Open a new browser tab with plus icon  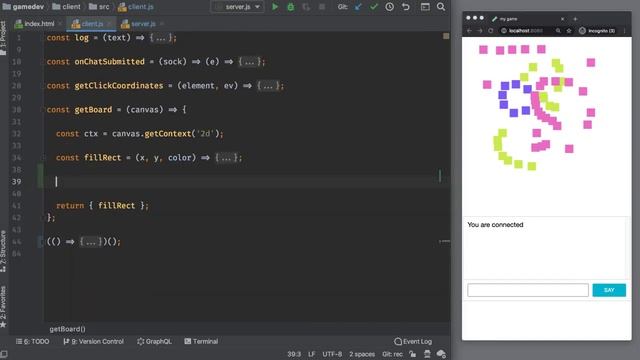[x=575, y=19]
